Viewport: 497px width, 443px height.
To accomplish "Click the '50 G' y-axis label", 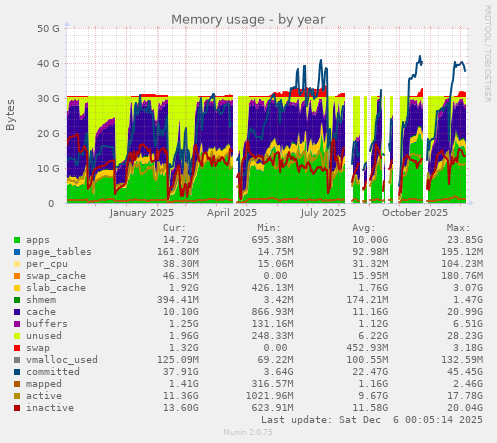I will pos(48,29).
